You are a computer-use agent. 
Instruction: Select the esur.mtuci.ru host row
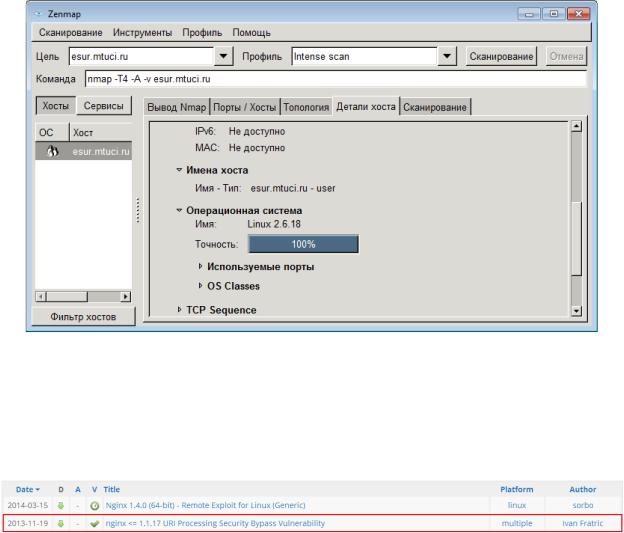click(84, 151)
